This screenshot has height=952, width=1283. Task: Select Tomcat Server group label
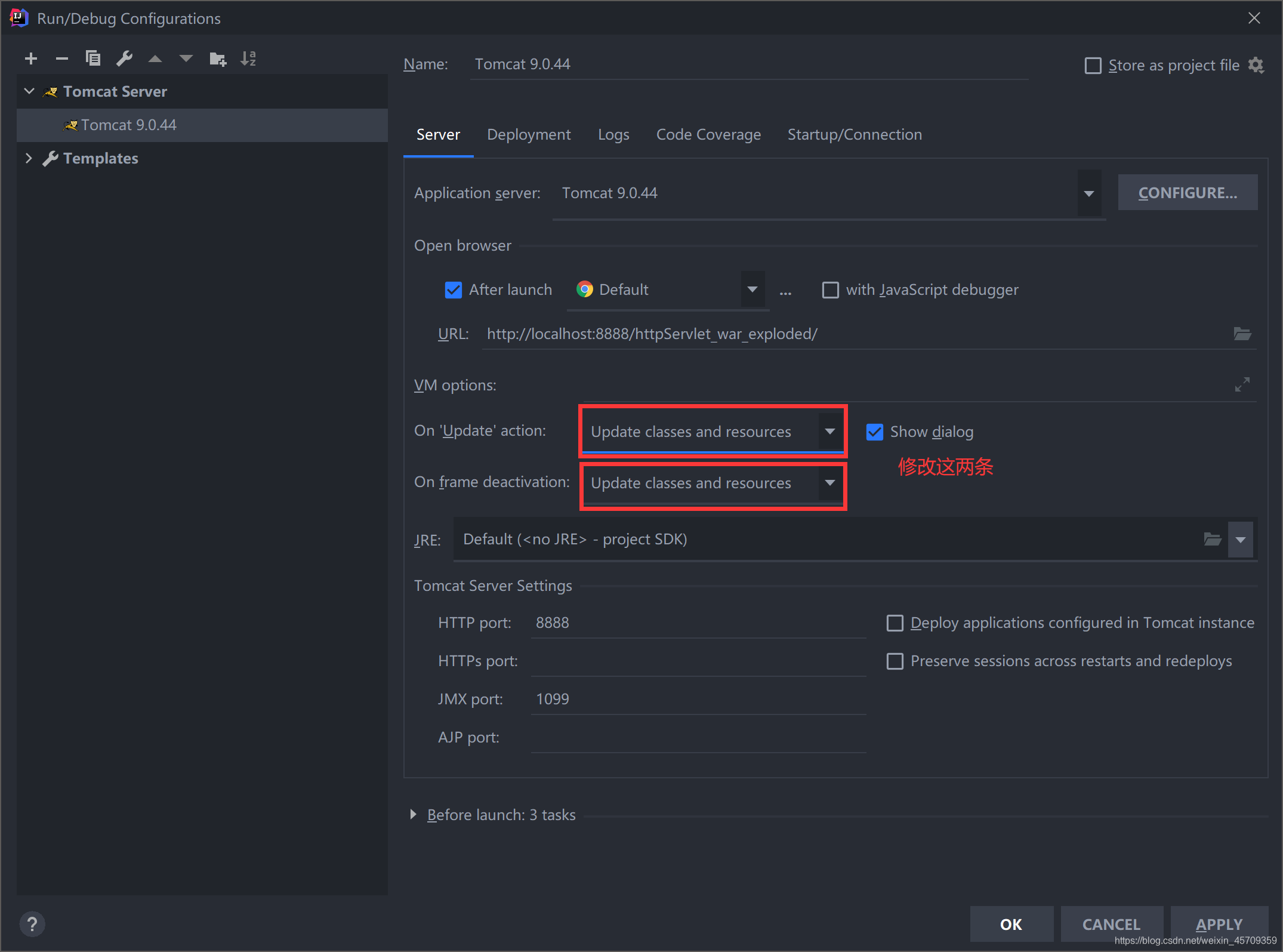(x=115, y=91)
